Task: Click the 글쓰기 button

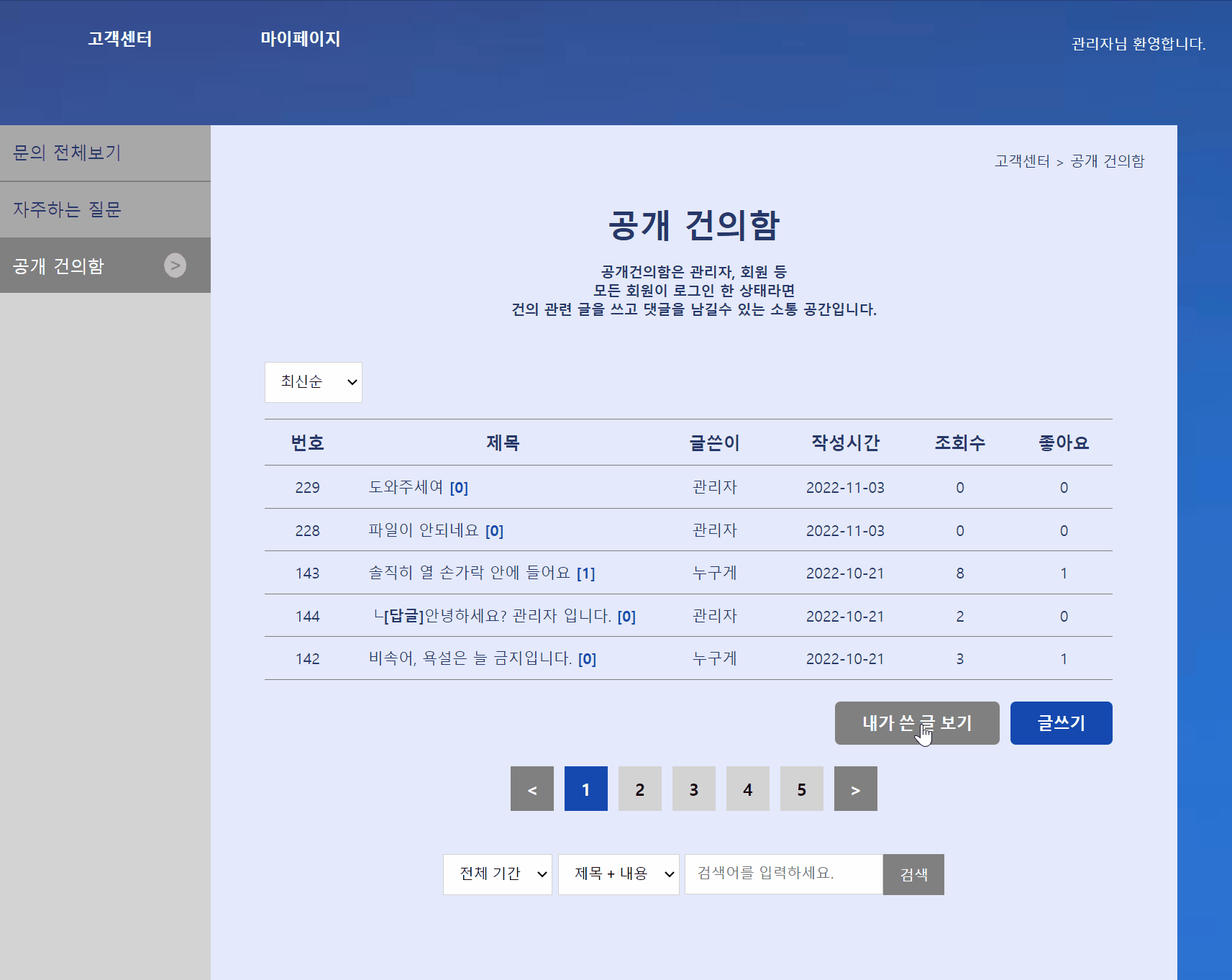Action: 1061,722
